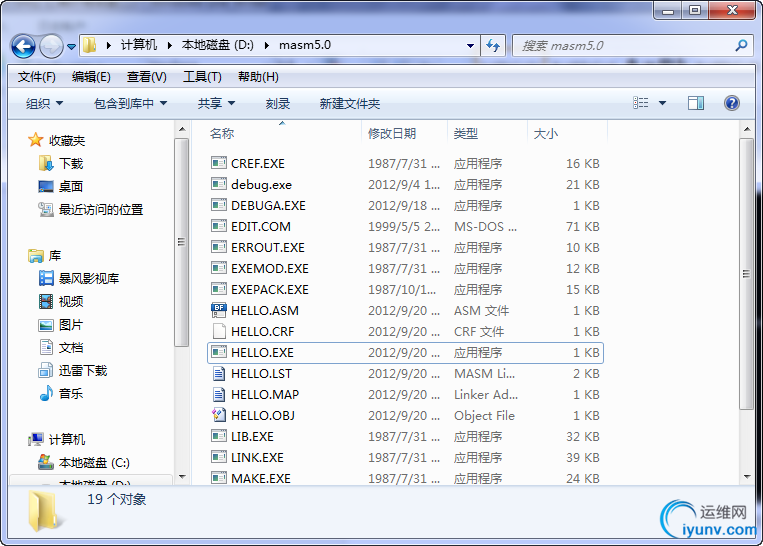
Task: Click the change view icon
Action: 640,103
